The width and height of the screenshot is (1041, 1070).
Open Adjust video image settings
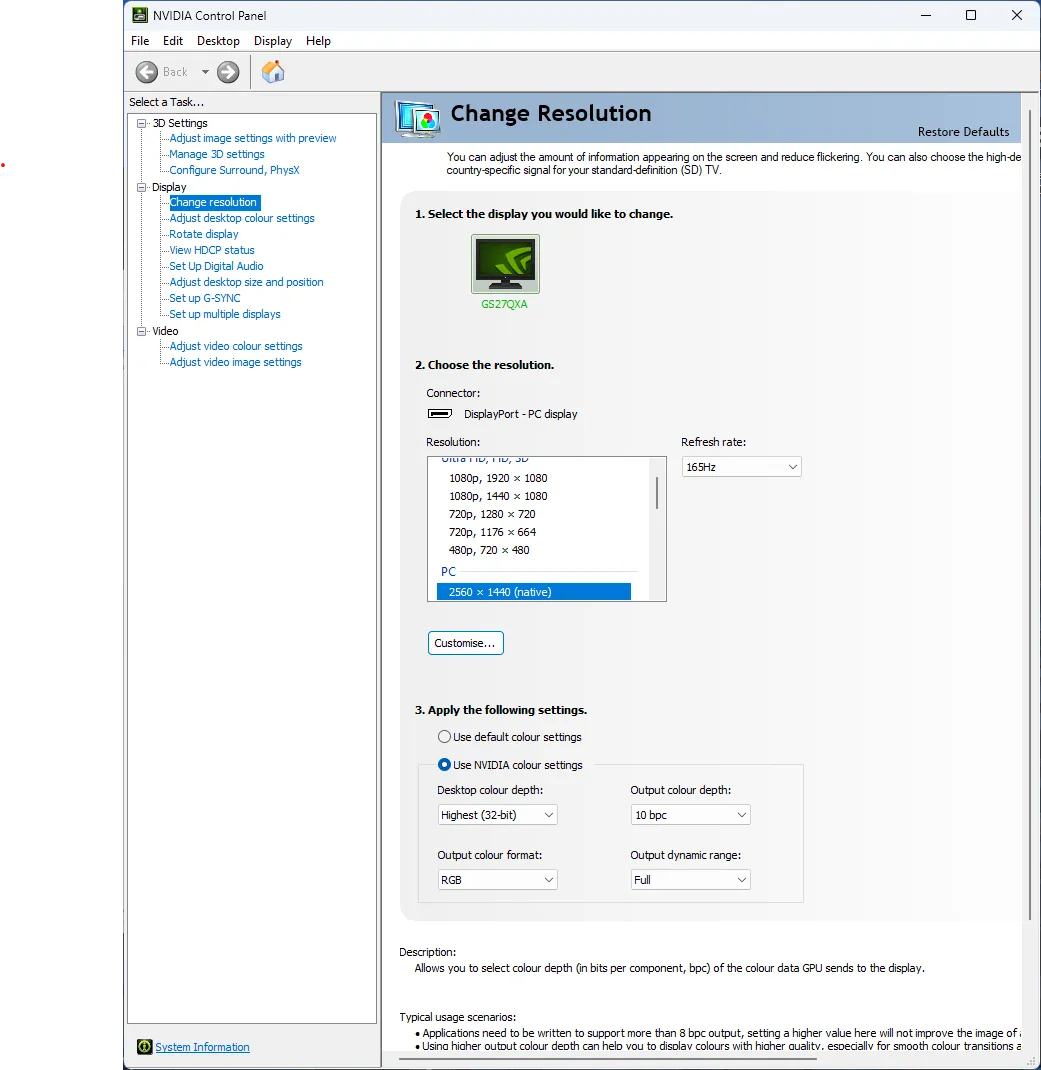pos(235,362)
